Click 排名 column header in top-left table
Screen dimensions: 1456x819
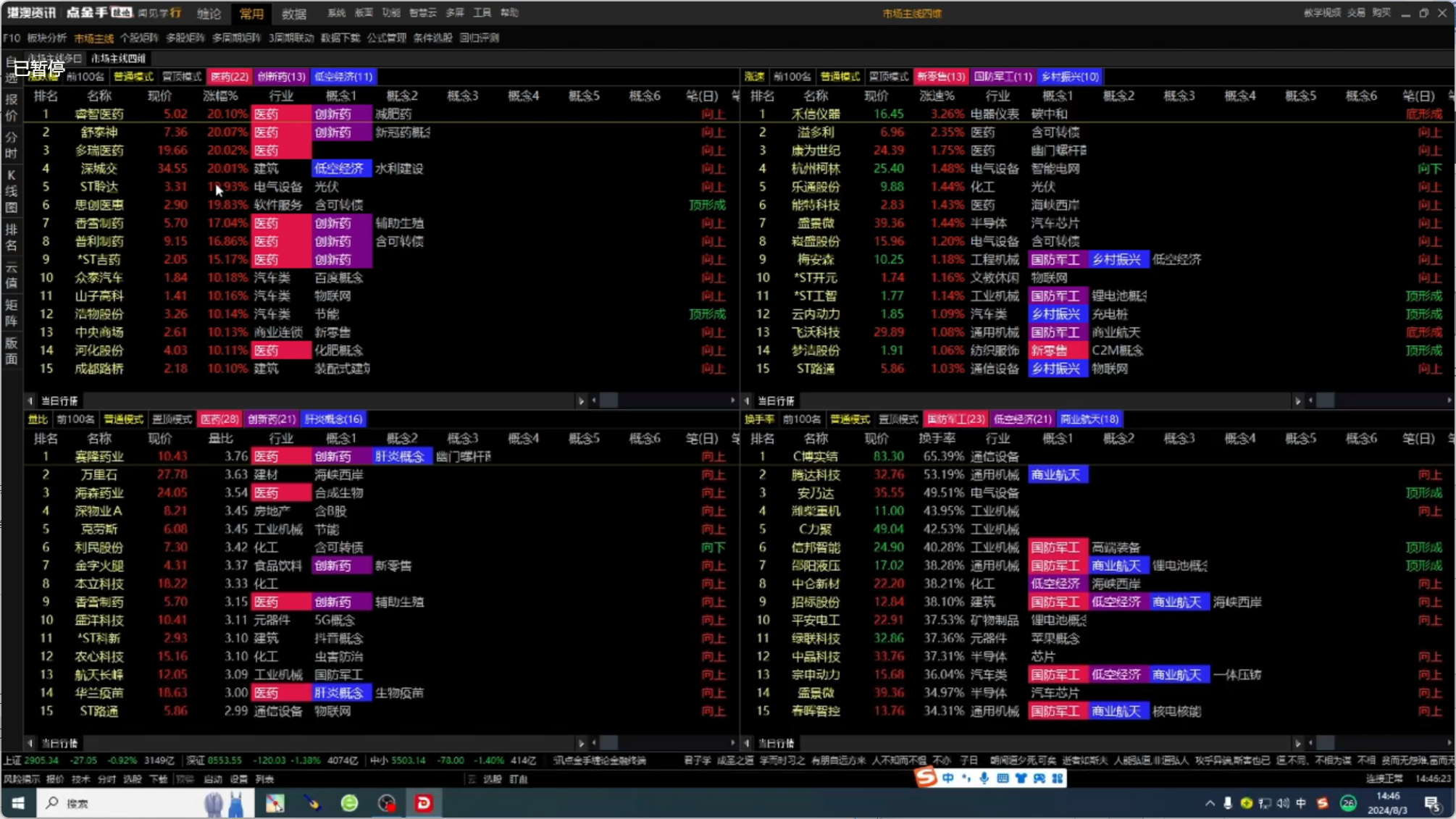click(46, 96)
